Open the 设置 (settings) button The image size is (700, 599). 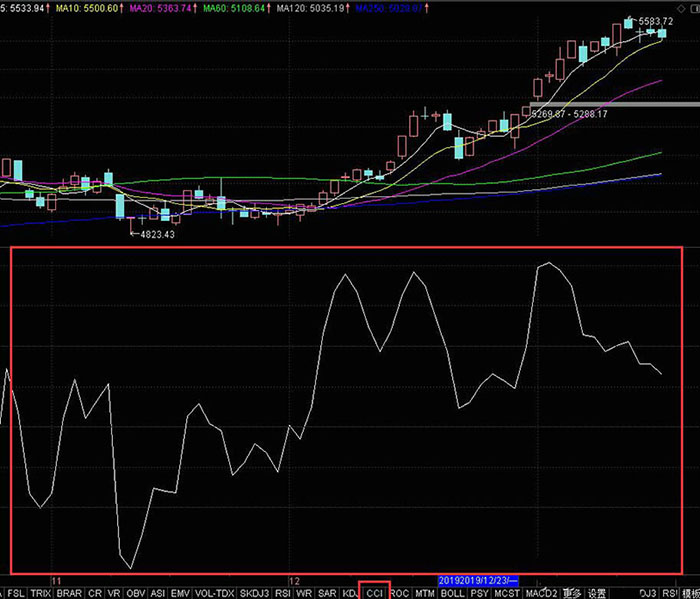coord(597,593)
